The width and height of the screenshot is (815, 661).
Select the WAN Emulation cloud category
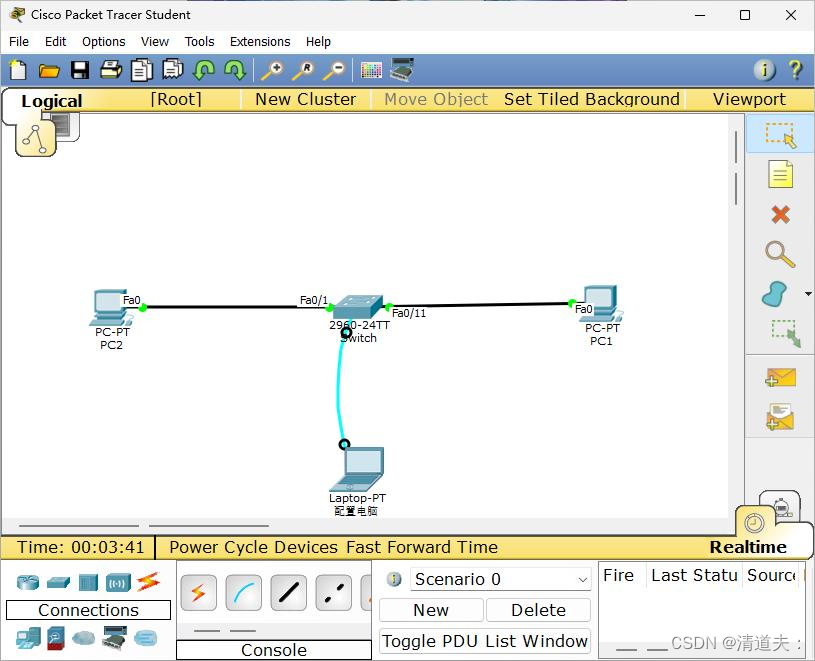pos(84,638)
